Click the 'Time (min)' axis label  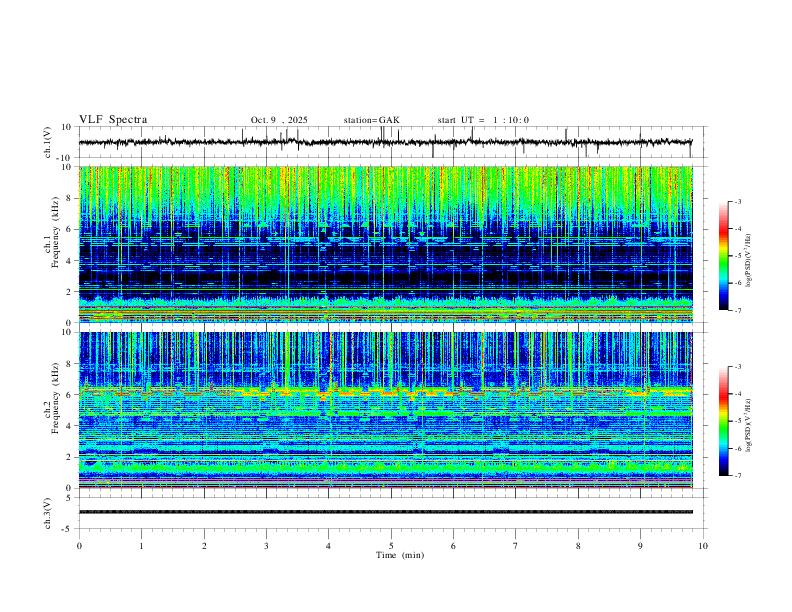coord(400,555)
